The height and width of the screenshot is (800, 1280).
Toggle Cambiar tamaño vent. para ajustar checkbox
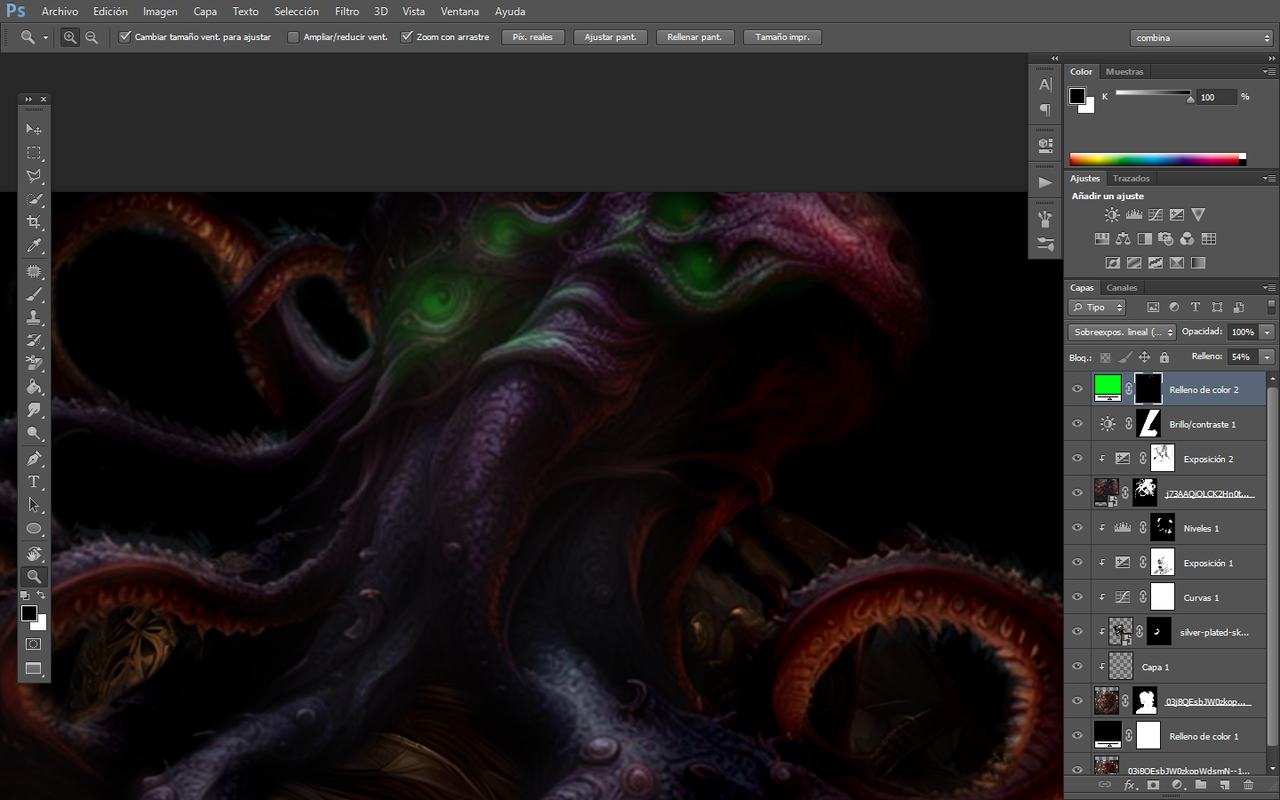pyautogui.click(x=125, y=37)
